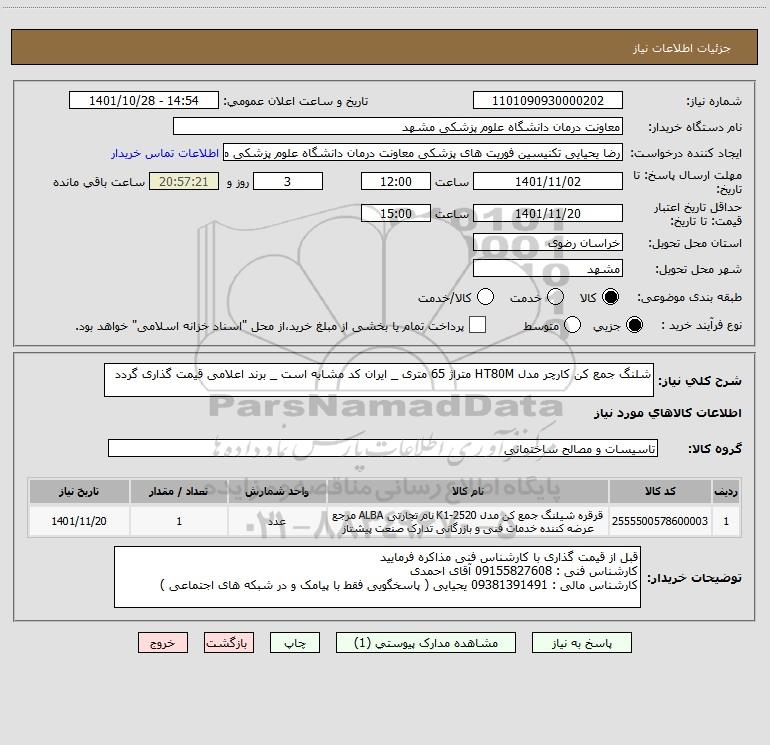
Task: Click the goods group field تاسیسات و مصالح ساختمانی
Action: tap(383, 448)
